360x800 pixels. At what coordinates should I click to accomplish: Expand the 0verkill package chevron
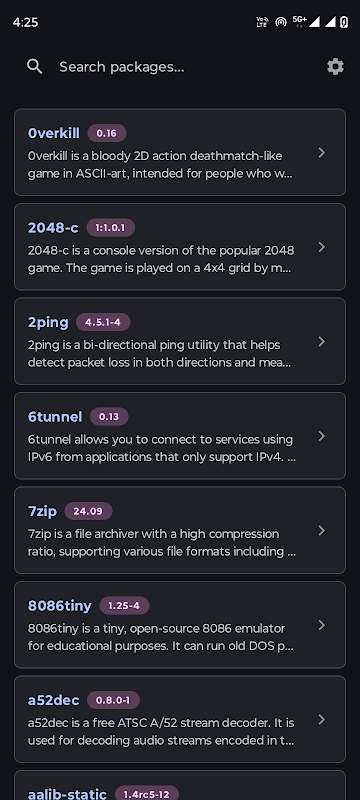[x=321, y=153]
